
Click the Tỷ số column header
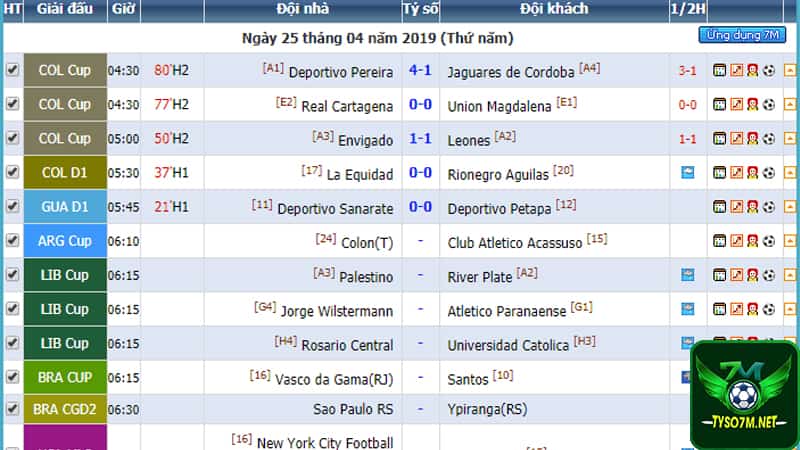(420, 9)
